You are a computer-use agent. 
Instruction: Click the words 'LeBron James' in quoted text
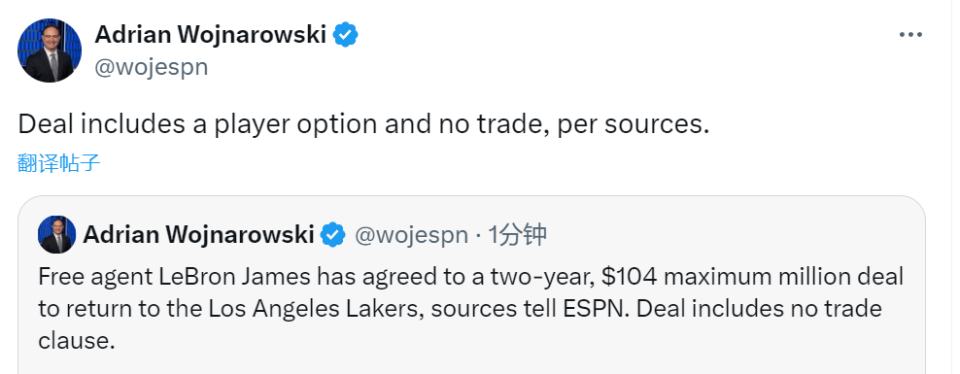coord(235,277)
